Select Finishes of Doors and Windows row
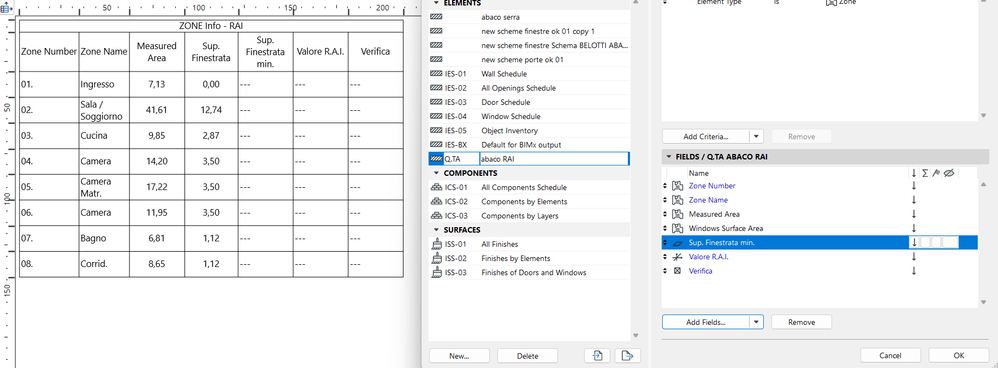Screen dimensions: 998x368 (530, 272)
